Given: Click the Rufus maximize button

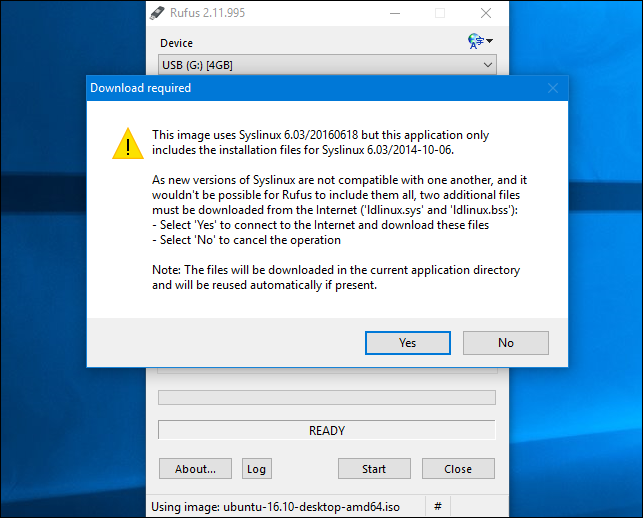Looking at the screenshot, I should coord(440,13).
